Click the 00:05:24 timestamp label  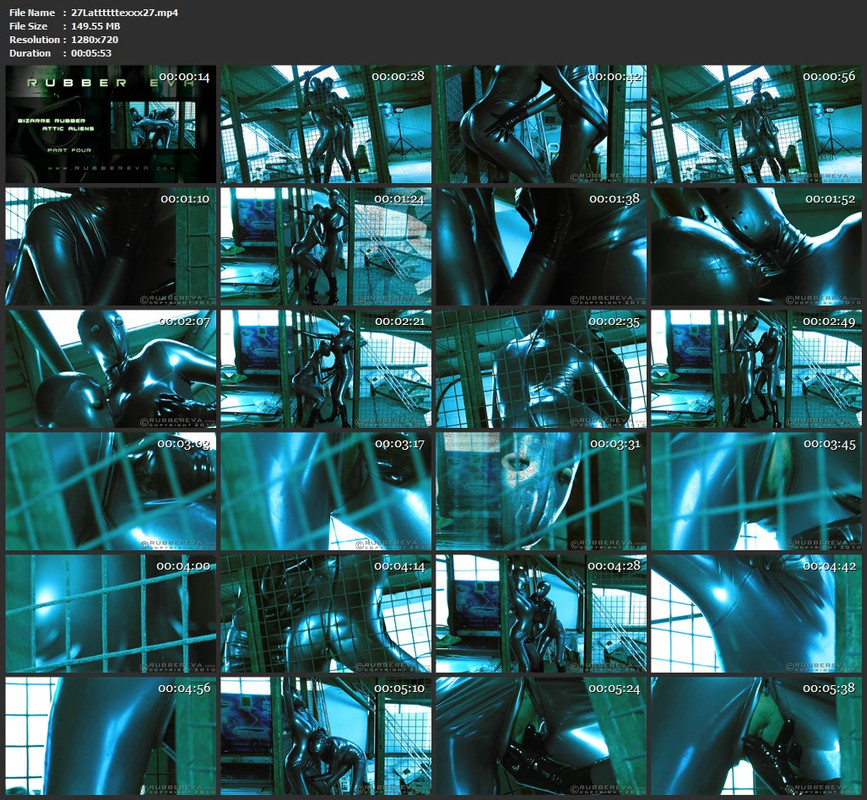(614, 688)
